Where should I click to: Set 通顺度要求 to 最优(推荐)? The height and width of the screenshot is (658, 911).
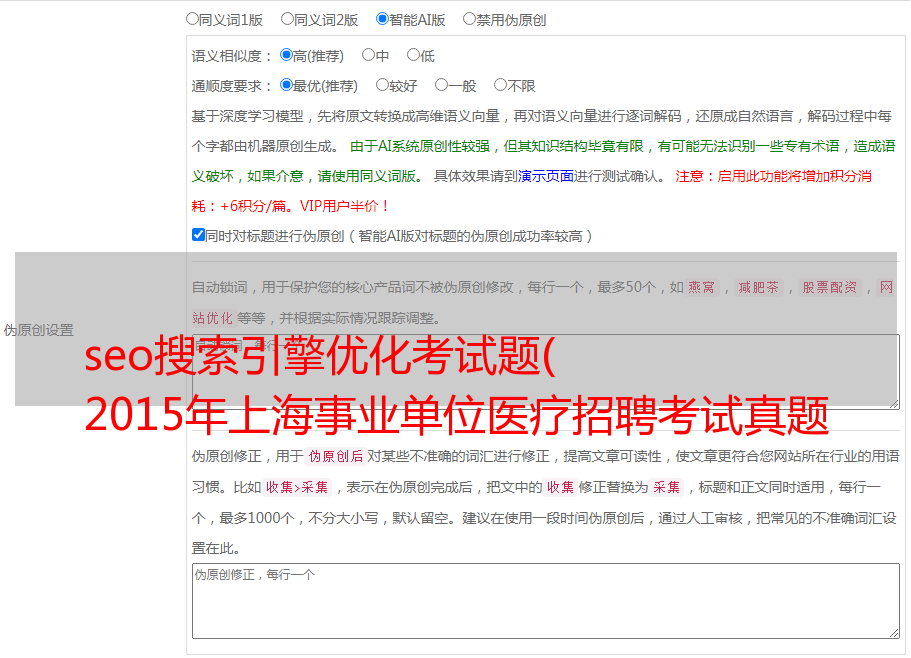[286, 85]
